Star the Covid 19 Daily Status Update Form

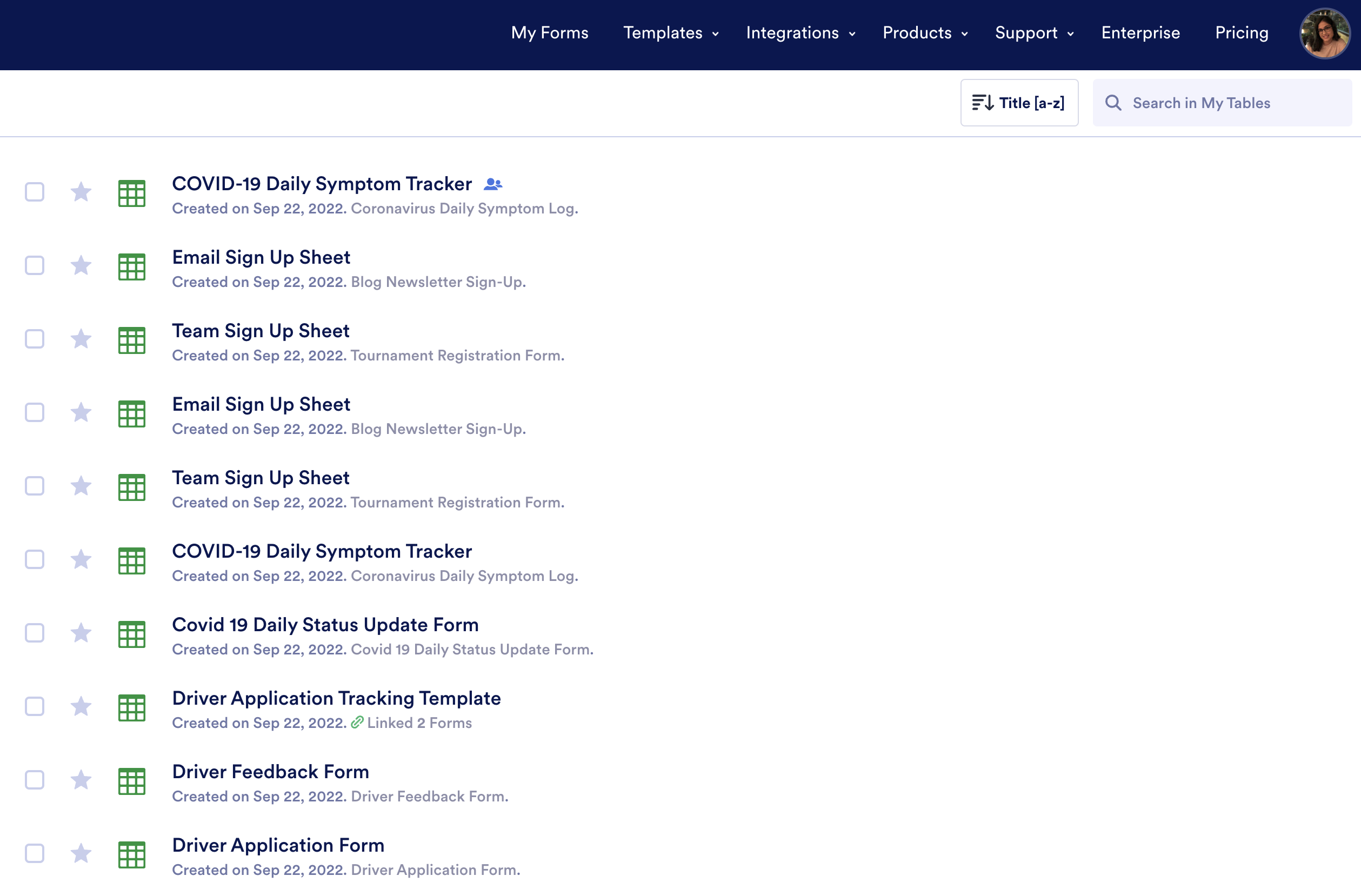(x=81, y=633)
